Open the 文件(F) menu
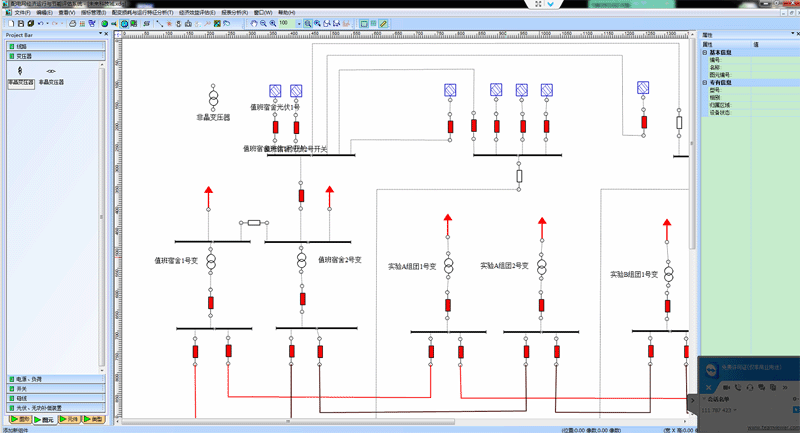This screenshot has width=800, height=433. 20,12
